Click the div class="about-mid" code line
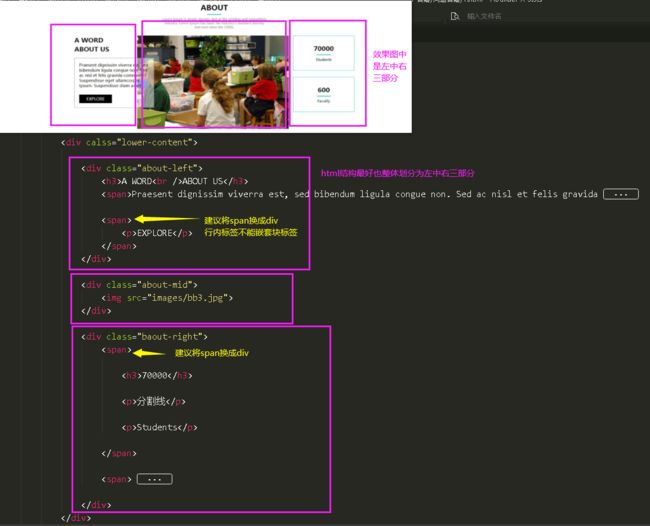Image resolution: width=650 pixels, height=526 pixels. click(139, 285)
